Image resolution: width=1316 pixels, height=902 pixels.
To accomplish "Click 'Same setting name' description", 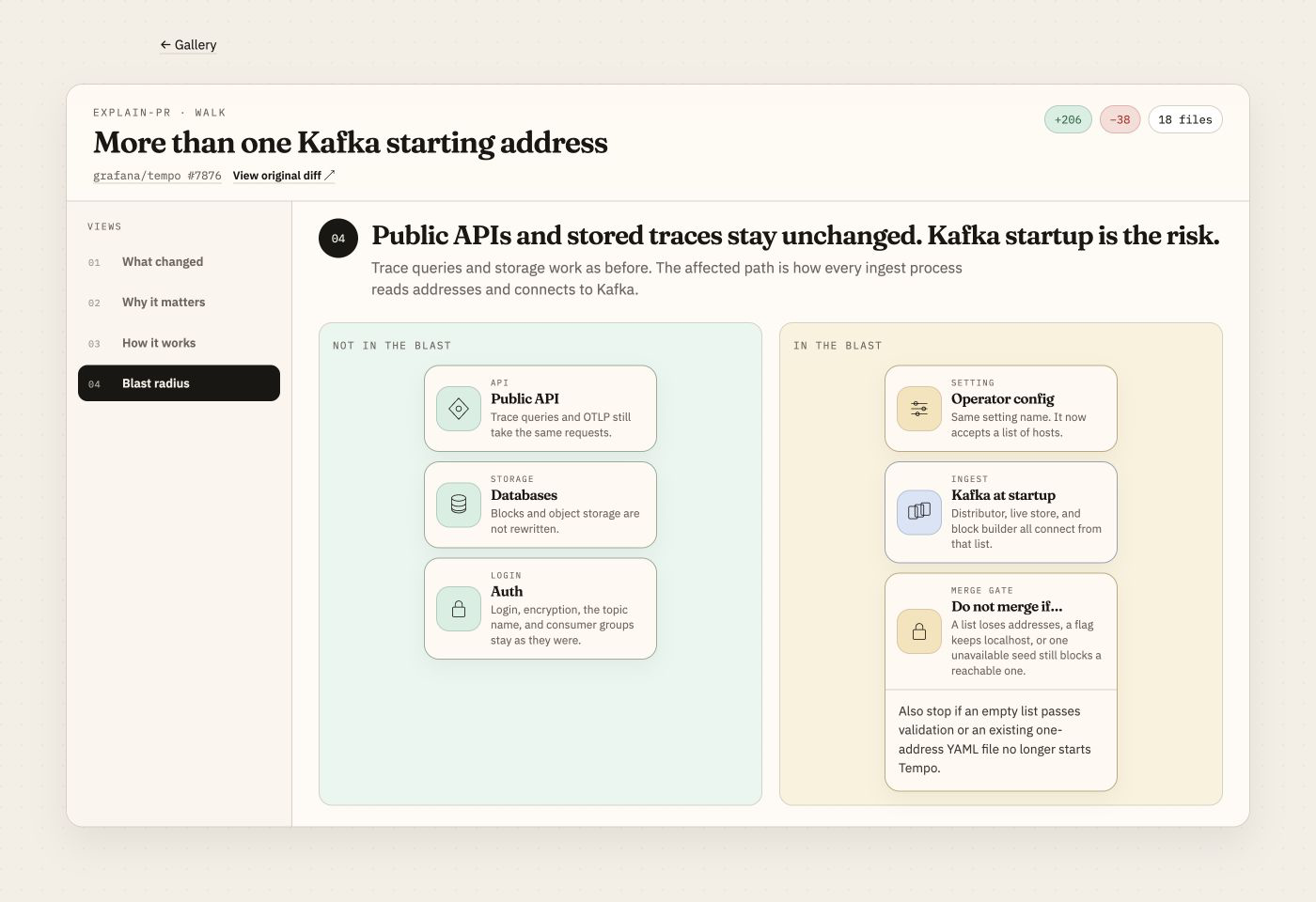I will pos(1019,425).
